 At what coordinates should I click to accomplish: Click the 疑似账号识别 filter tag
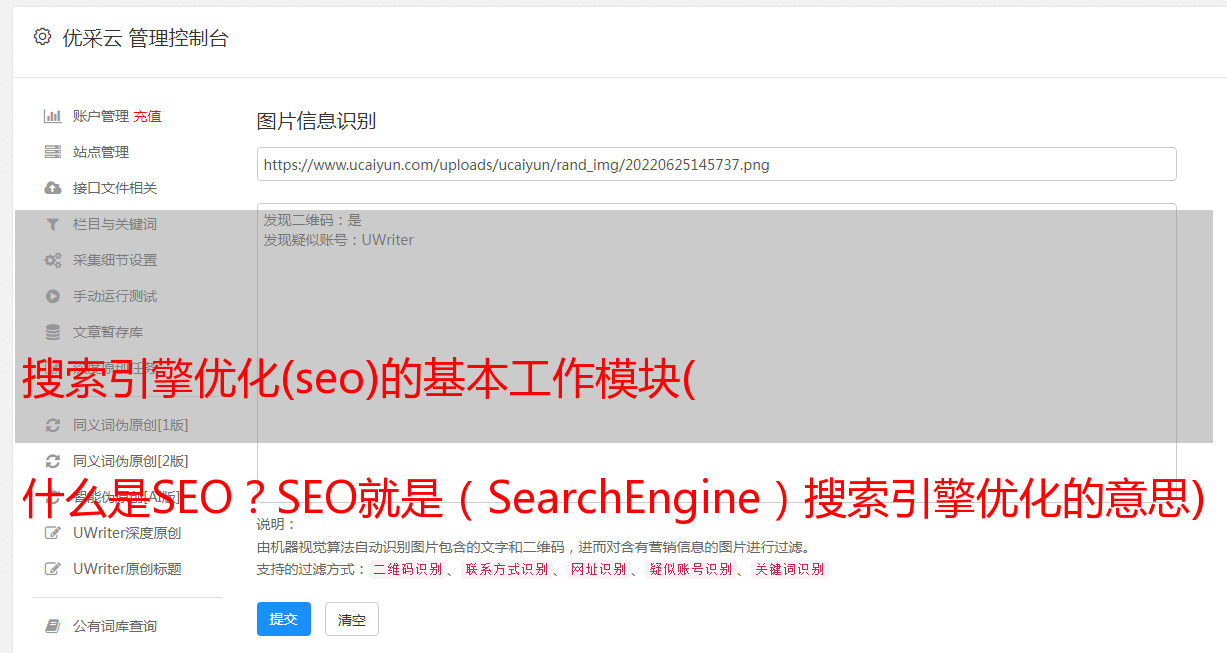[x=690, y=569]
